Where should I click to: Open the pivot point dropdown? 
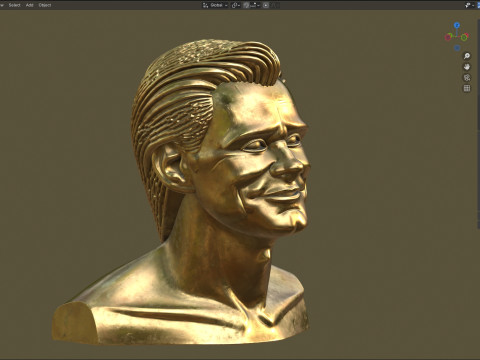click(x=236, y=5)
